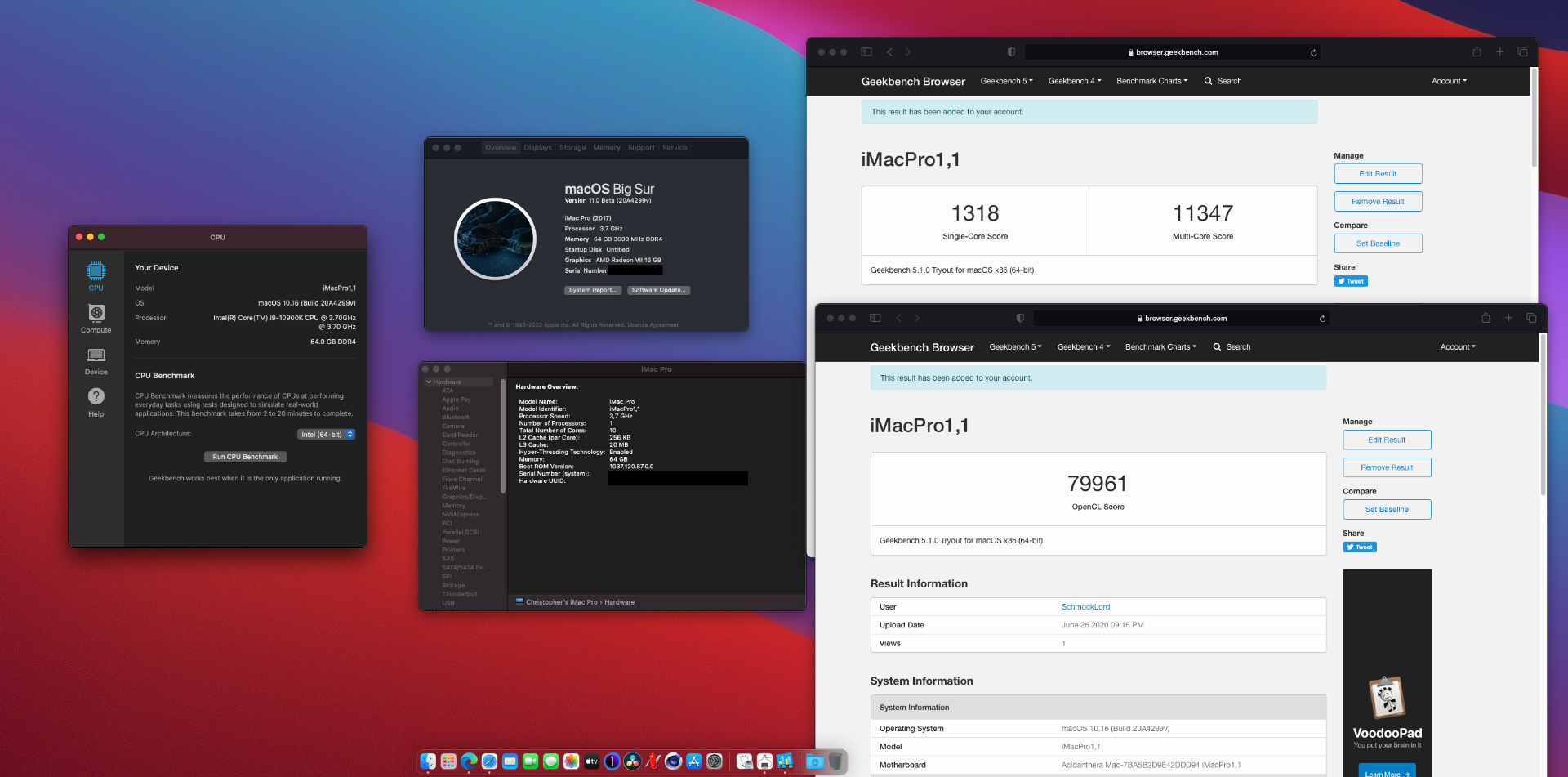Screen dimensions: 1568x777
Task: Click Search in OpenCL score window navbar
Action: [1232, 347]
